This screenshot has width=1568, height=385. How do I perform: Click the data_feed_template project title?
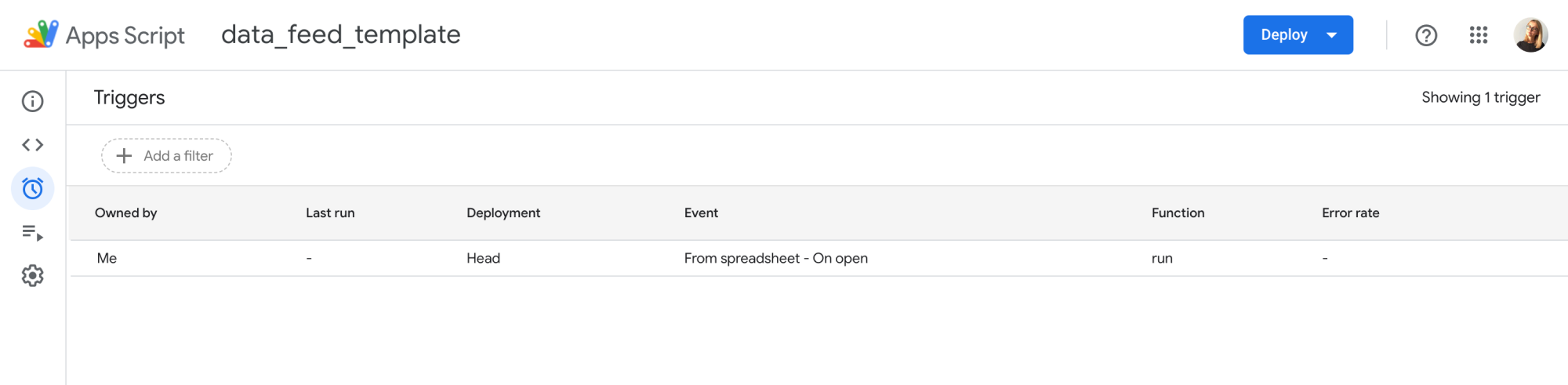pyautogui.click(x=341, y=35)
